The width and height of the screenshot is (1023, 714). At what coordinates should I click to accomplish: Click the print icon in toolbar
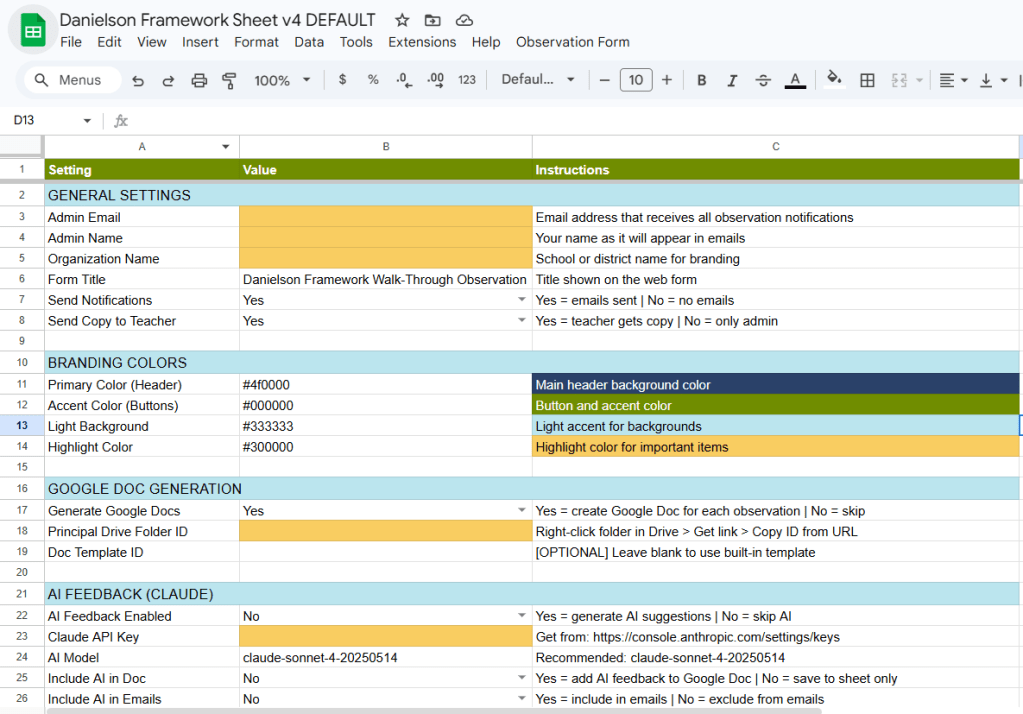point(199,80)
